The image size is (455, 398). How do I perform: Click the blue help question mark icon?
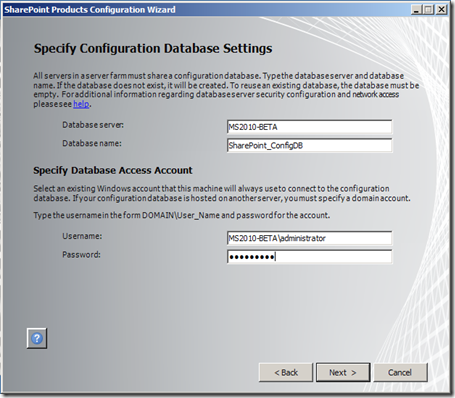coord(37,338)
